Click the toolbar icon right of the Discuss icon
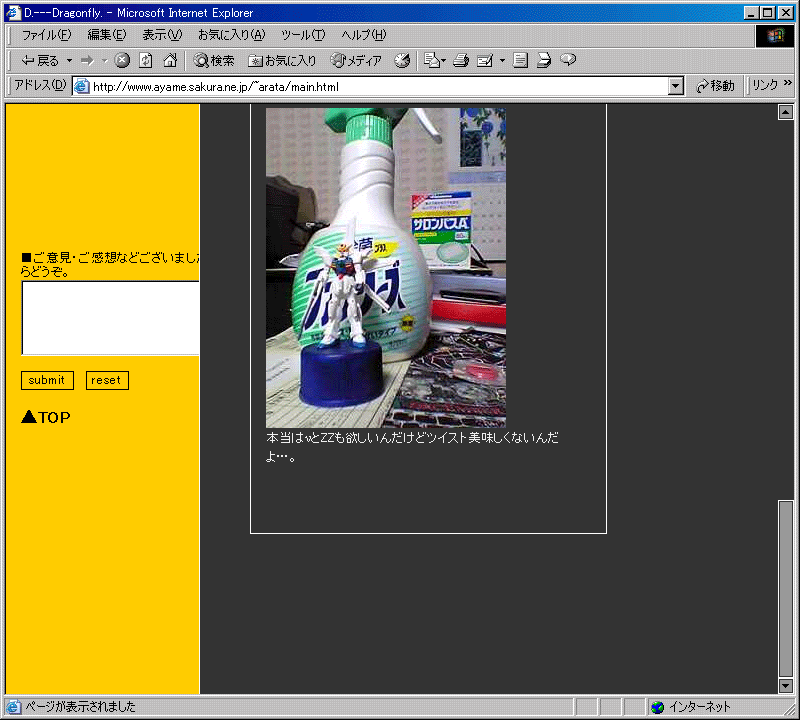This screenshot has width=800, height=720. tap(544, 61)
